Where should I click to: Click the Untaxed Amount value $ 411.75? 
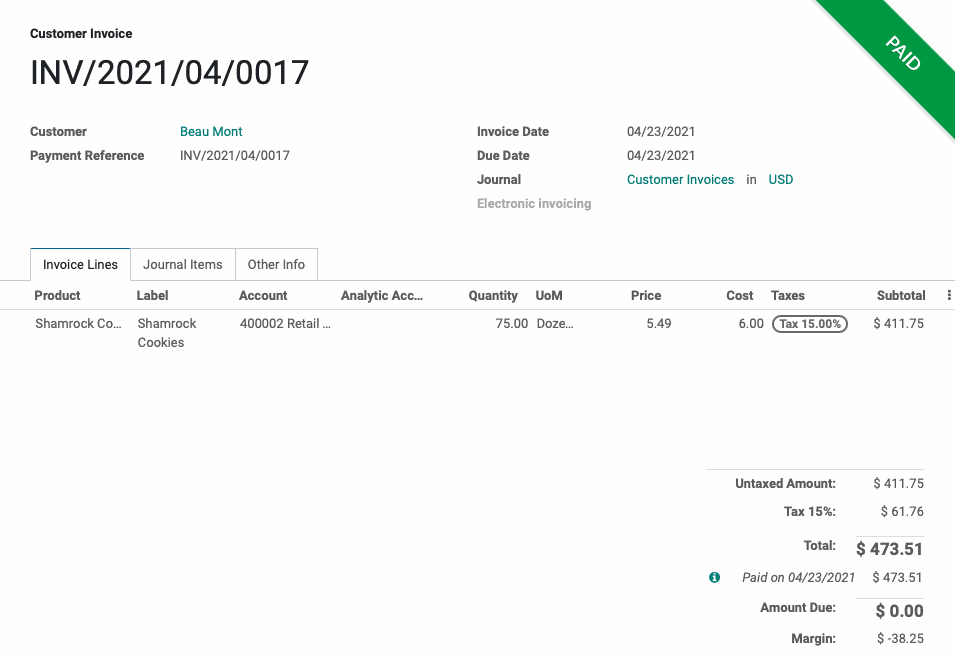point(898,483)
